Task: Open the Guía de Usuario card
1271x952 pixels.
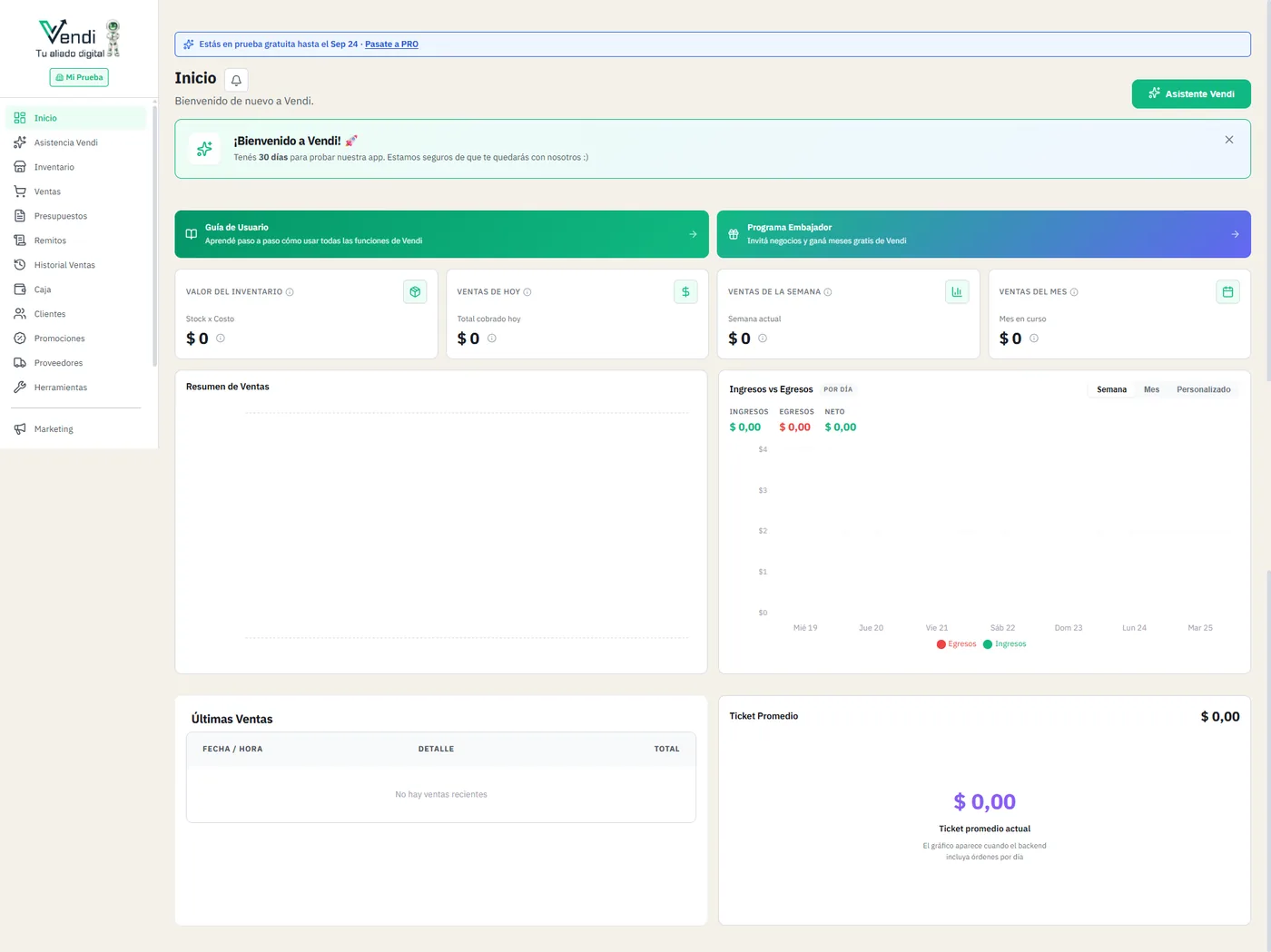Action: [x=441, y=234]
